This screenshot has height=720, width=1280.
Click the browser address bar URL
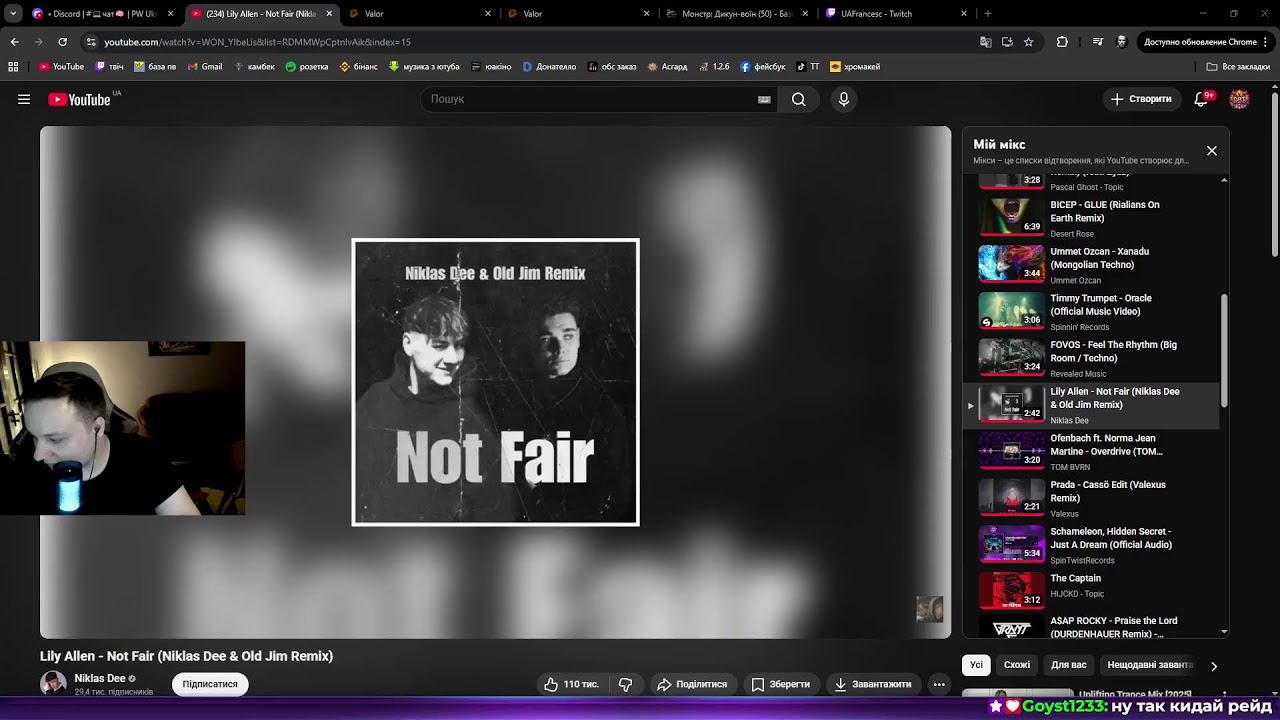coord(257,42)
